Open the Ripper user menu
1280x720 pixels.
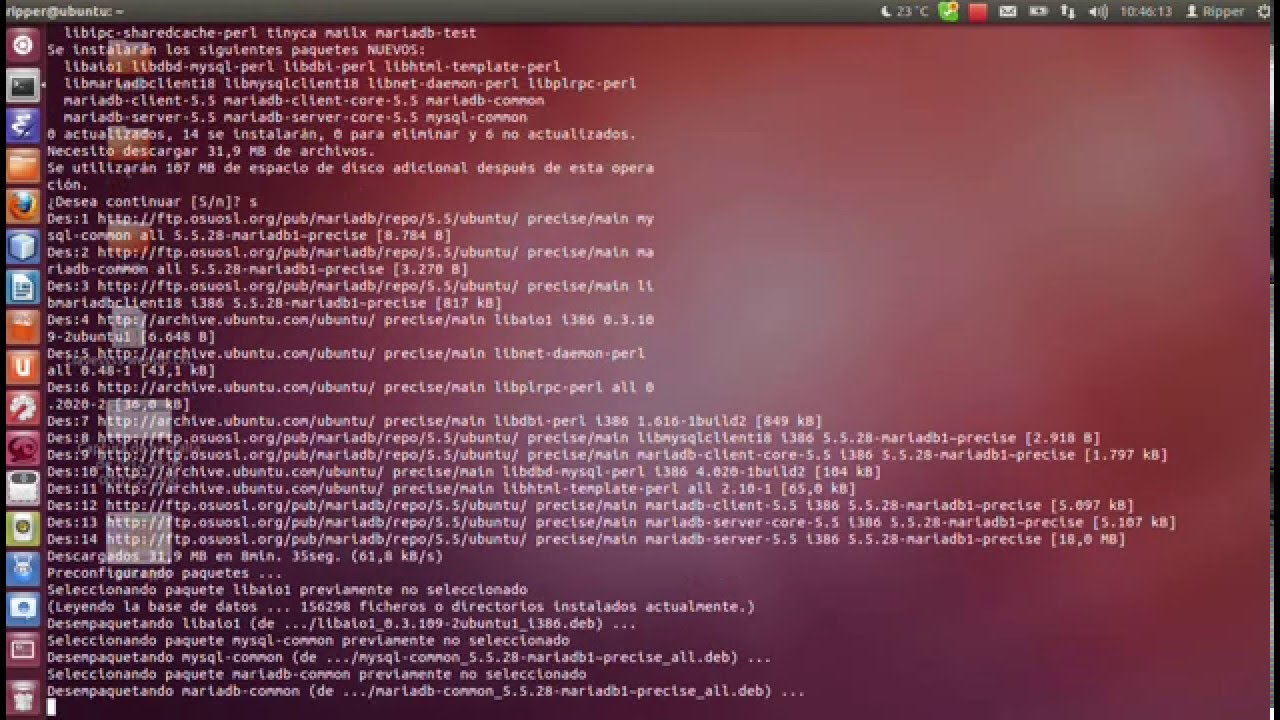1215,11
